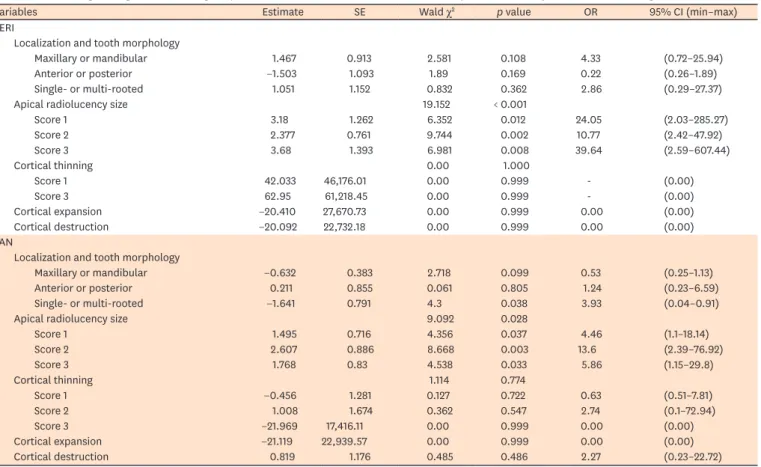Click the interval "(0.23–22.72)"
Screen dimensions: 761x467
click(693, 457)
